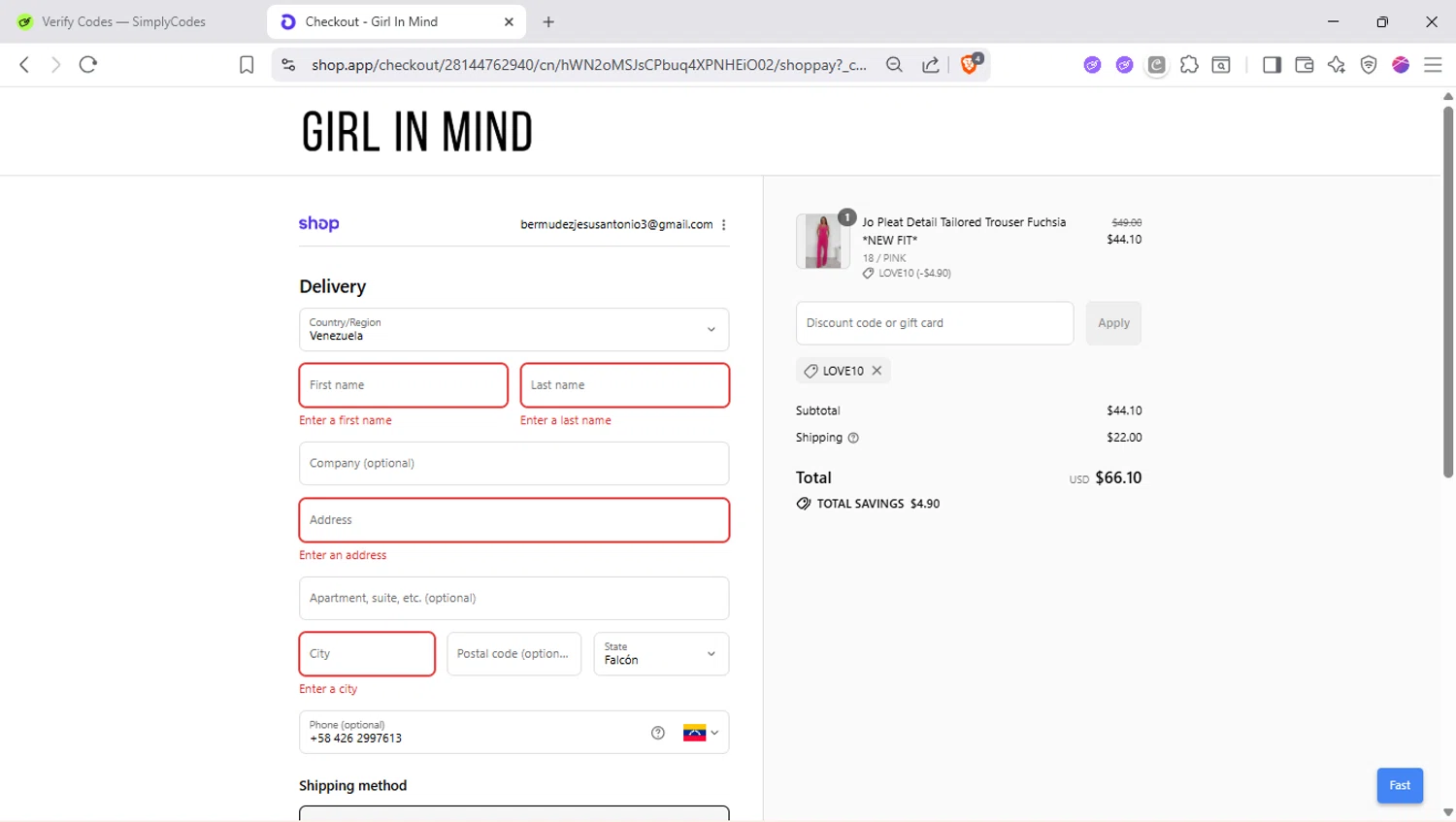The image size is (1456, 822).
Task: Open the zoom magnifier in address bar
Action: pos(894,65)
